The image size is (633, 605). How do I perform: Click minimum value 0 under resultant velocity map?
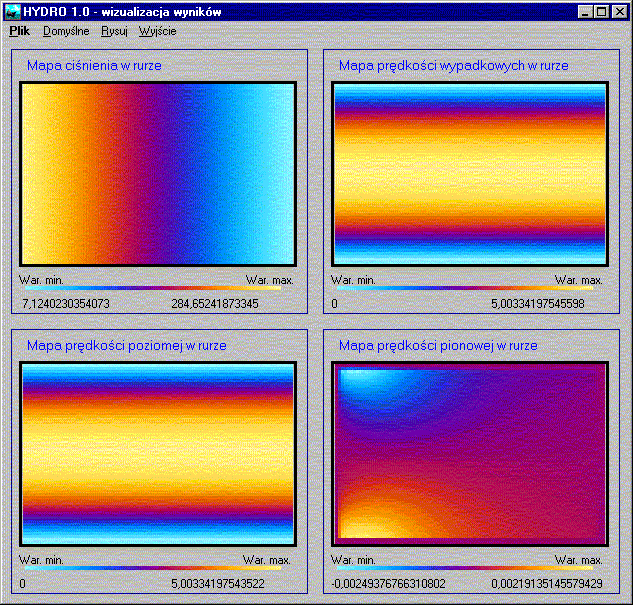(x=334, y=304)
